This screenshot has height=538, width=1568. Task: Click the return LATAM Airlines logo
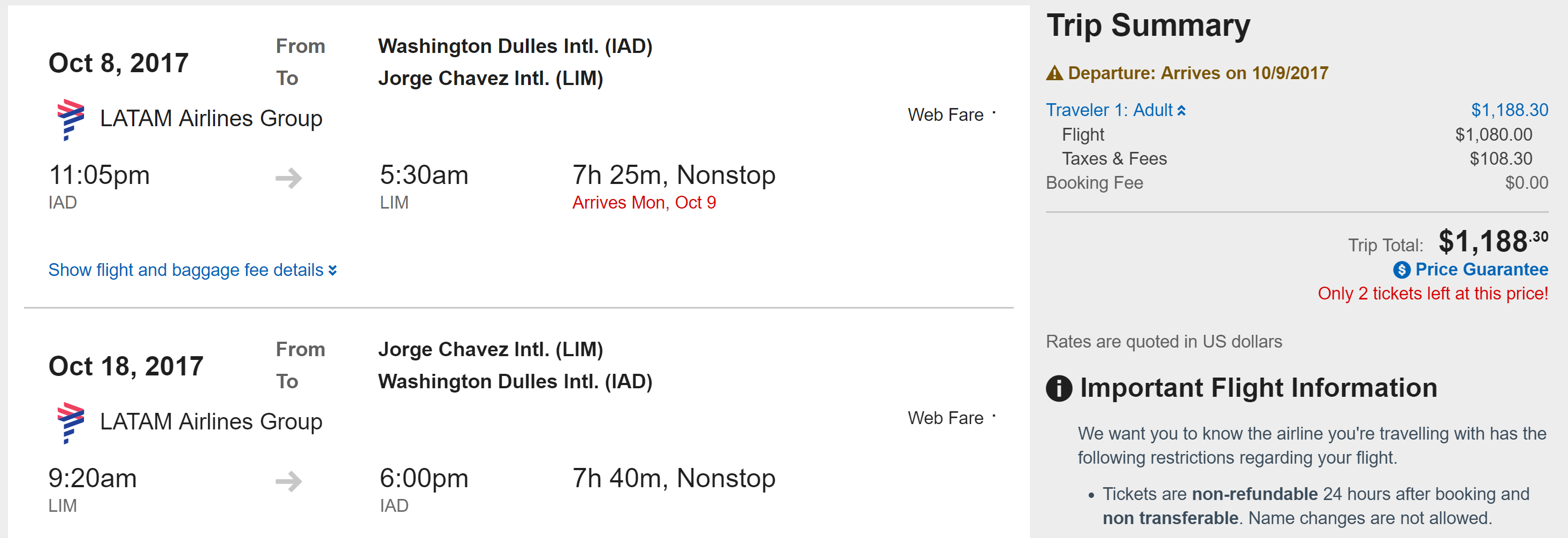coord(70,422)
